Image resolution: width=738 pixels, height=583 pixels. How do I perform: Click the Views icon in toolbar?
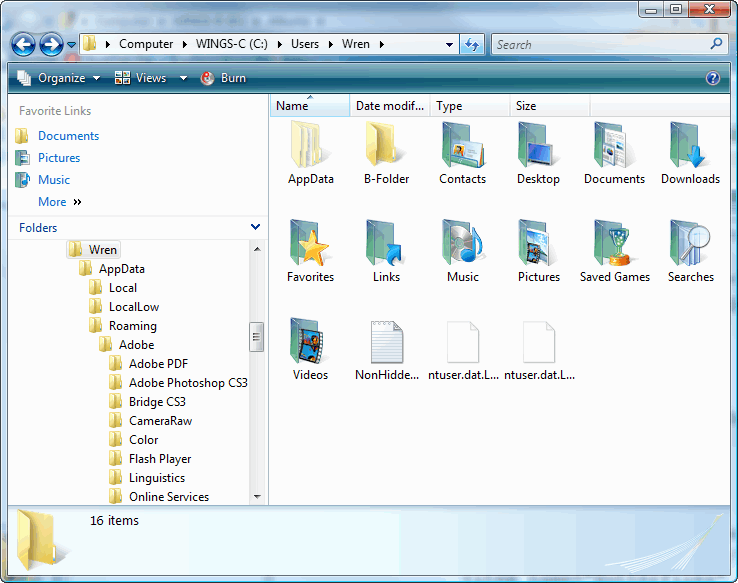point(122,78)
